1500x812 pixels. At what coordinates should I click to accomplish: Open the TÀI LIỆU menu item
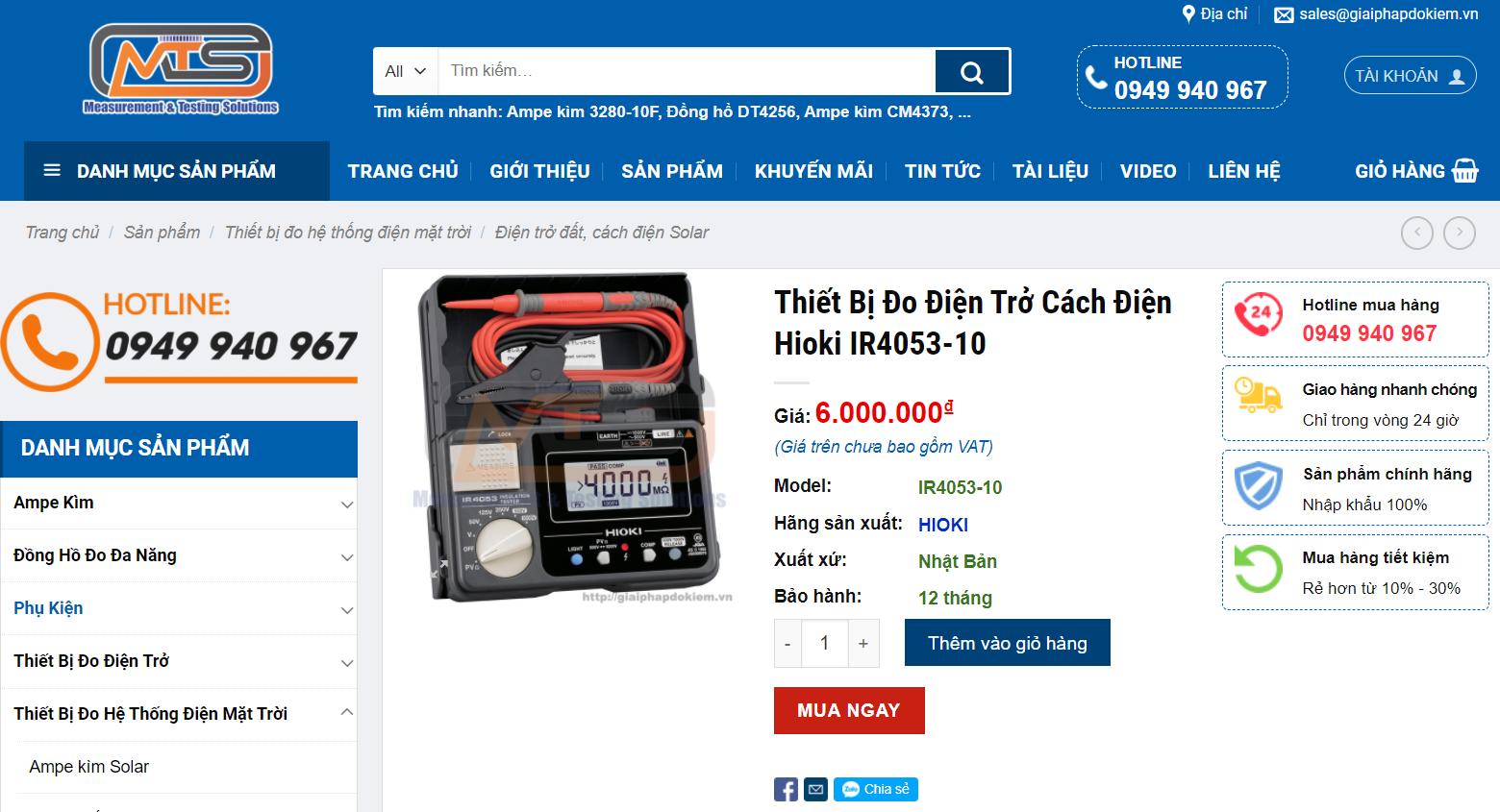click(1050, 171)
